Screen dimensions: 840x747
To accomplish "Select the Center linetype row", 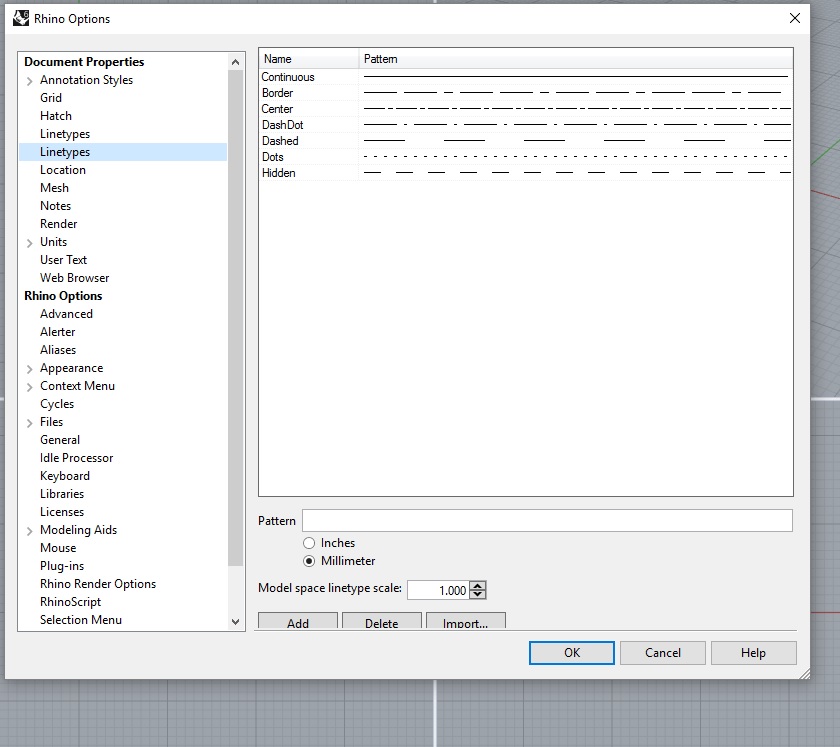I will coord(526,109).
